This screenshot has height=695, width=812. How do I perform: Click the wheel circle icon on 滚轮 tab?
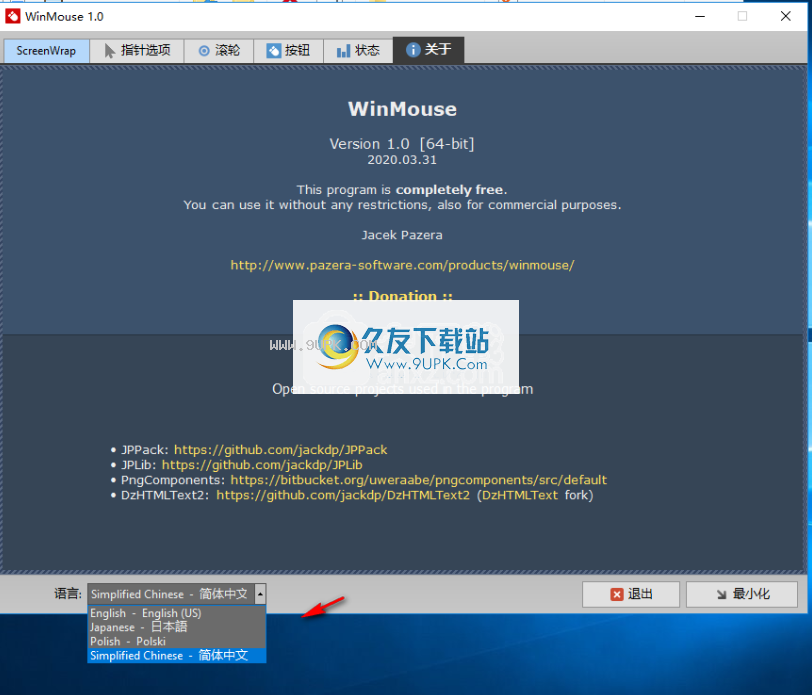pos(204,51)
